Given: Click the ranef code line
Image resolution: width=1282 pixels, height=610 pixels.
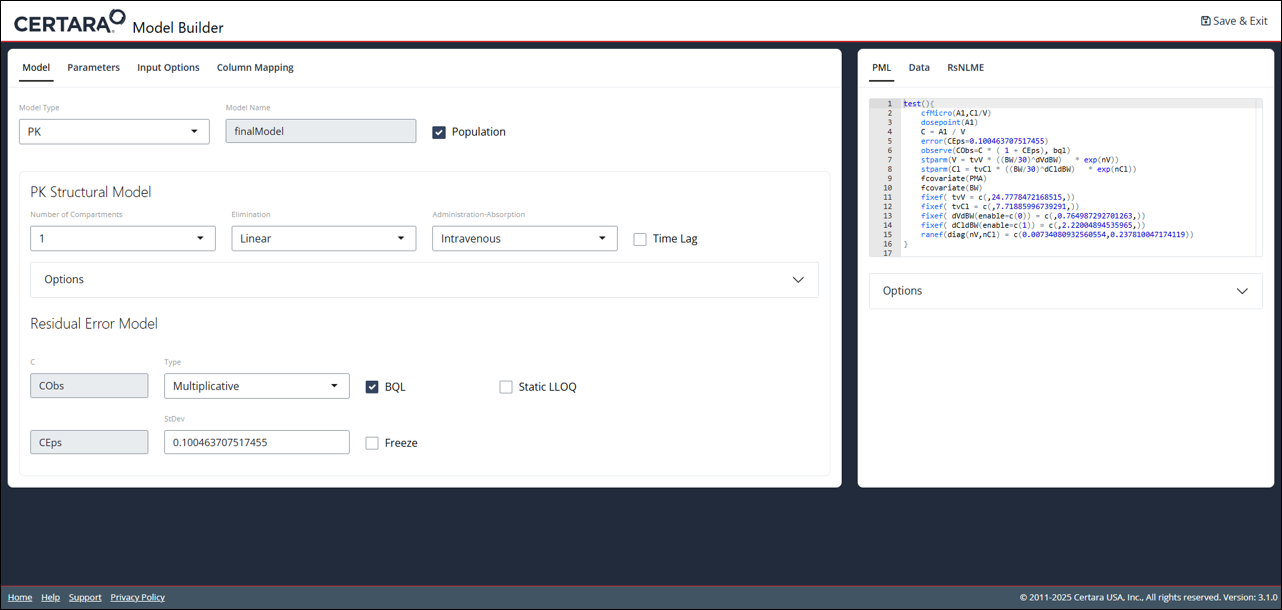Looking at the screenshot, I should tap(1057, 235).
